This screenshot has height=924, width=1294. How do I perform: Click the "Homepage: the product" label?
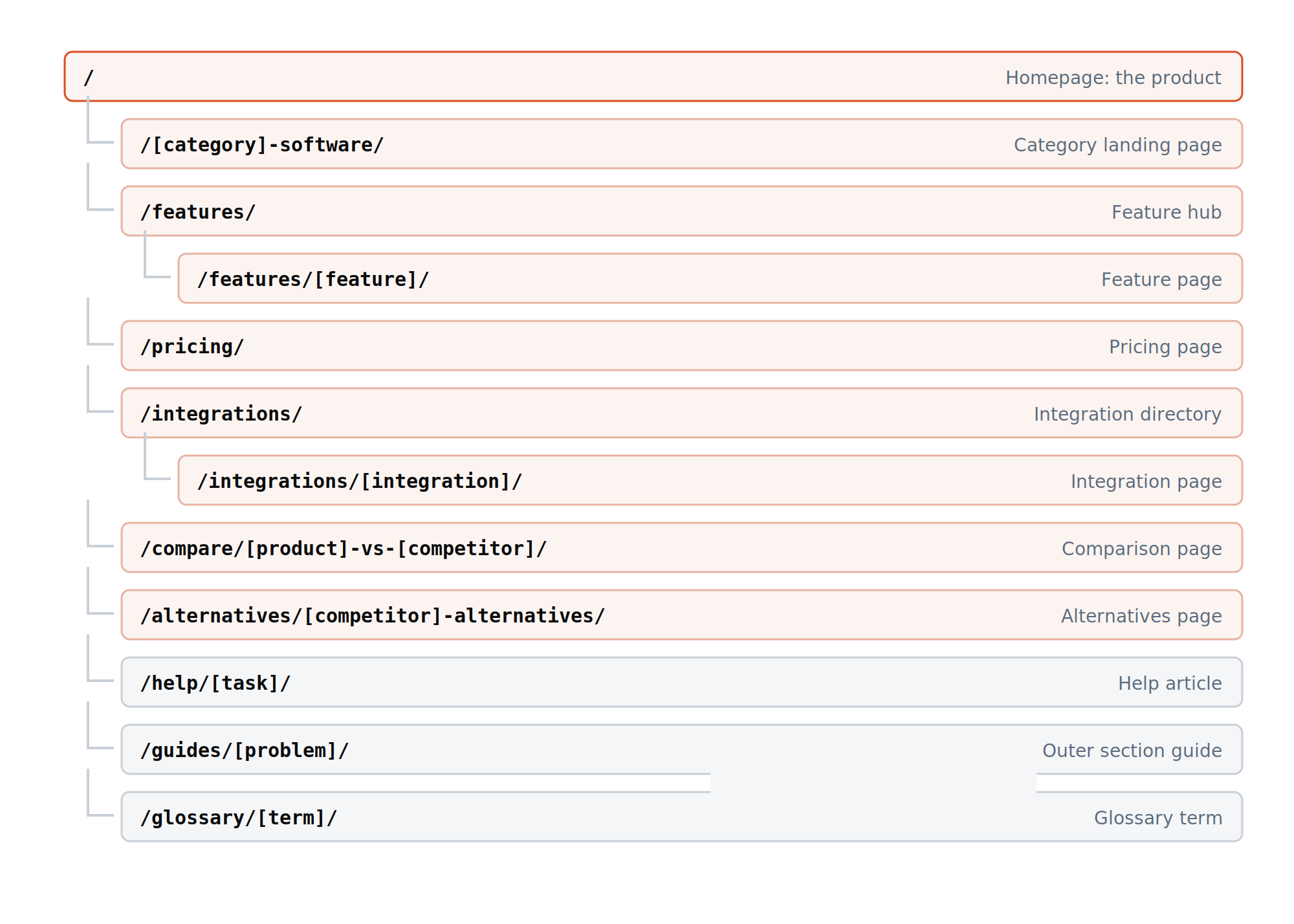pos(1113,78)
